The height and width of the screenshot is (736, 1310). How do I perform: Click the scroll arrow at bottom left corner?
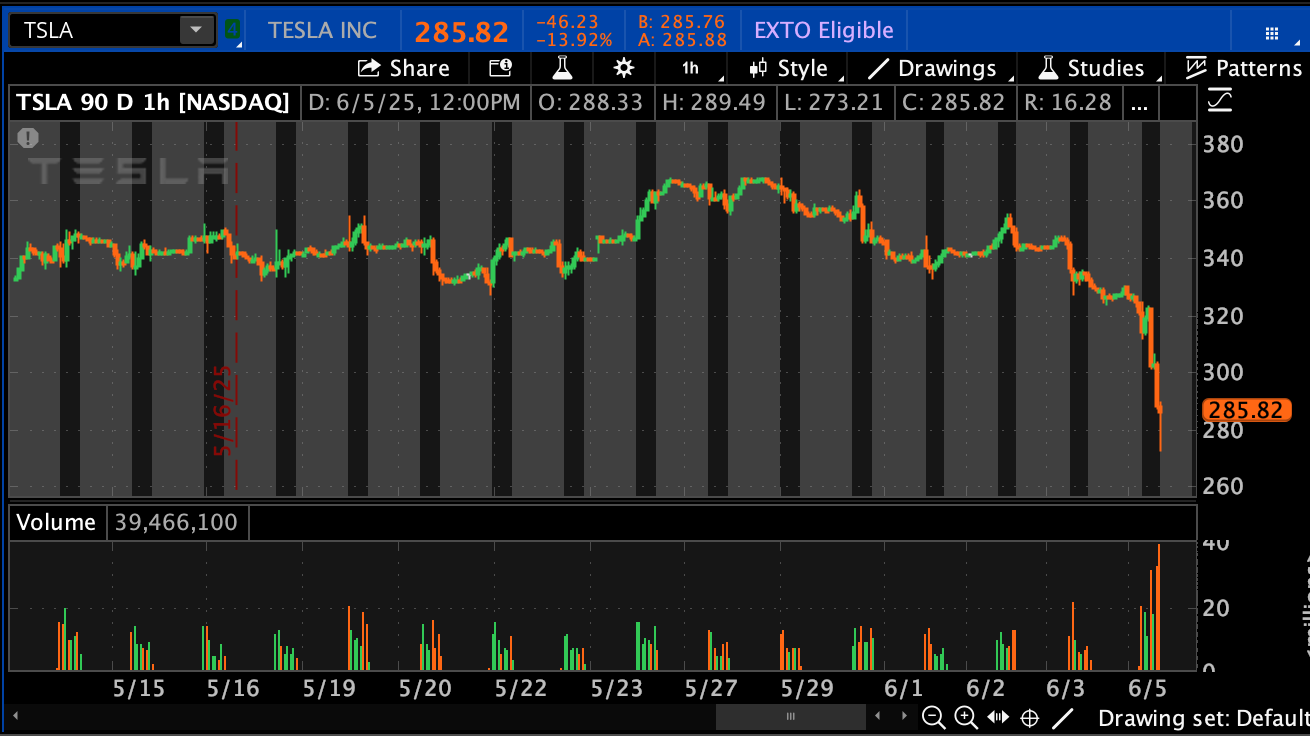[x=17, y=716]
